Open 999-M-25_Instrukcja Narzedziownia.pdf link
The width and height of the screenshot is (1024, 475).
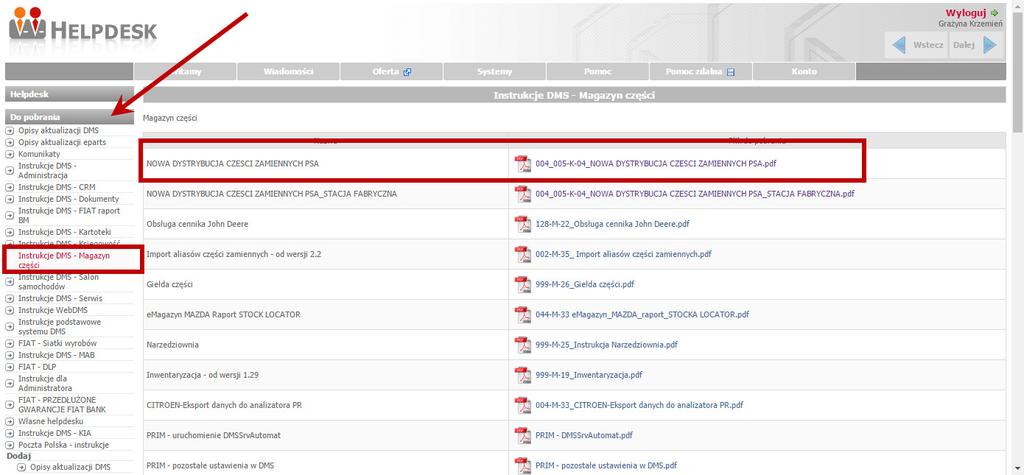coord(607,344)
